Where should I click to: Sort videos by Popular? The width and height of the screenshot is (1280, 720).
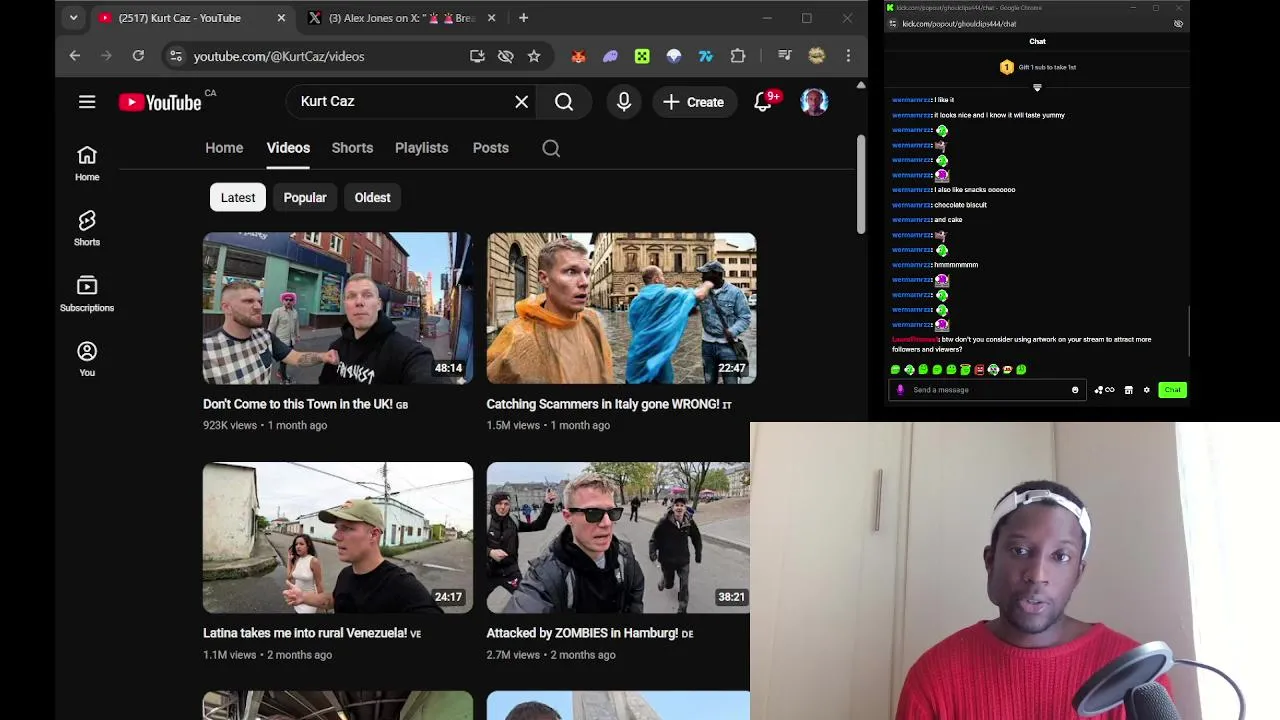coord(305,197)
